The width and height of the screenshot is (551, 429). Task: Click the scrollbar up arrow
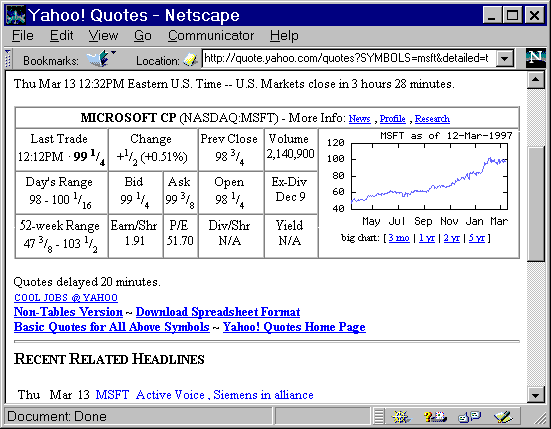pyautogui.click(x=535, y=80)
